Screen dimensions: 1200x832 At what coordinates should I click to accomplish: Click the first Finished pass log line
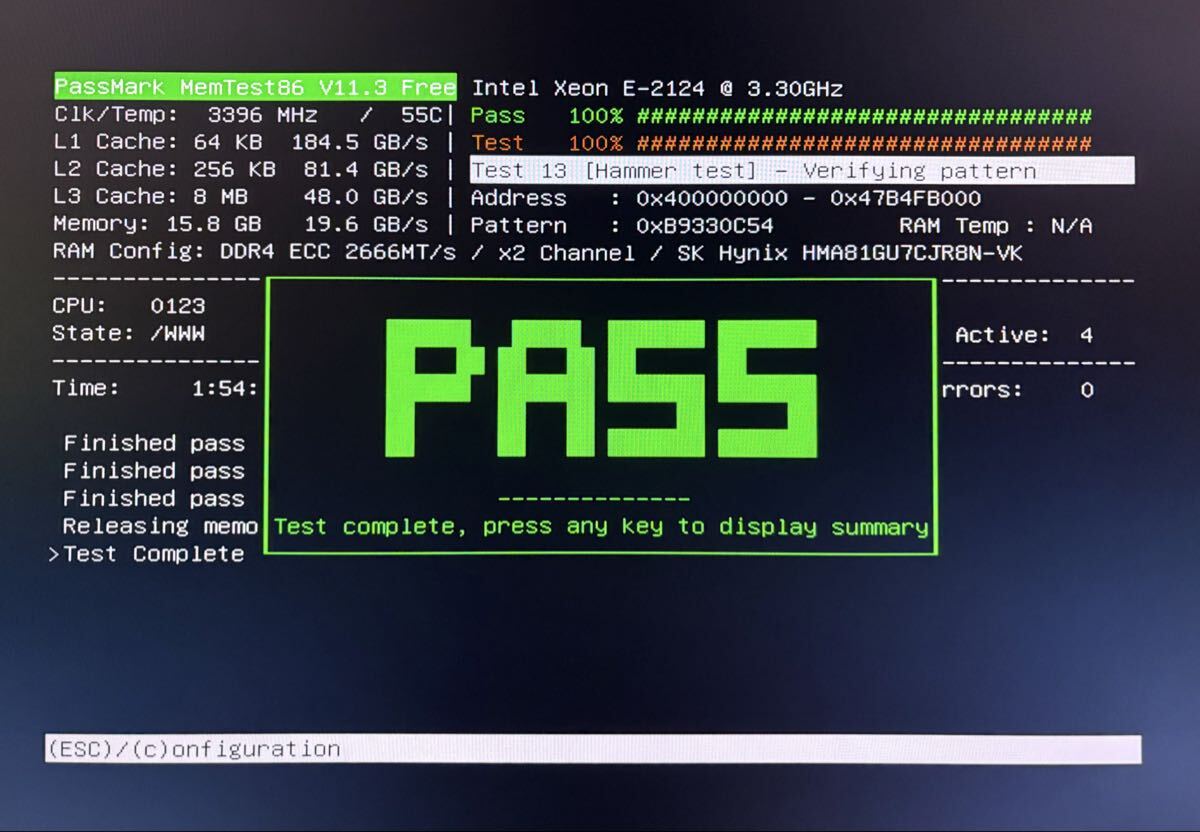point(154,443)
